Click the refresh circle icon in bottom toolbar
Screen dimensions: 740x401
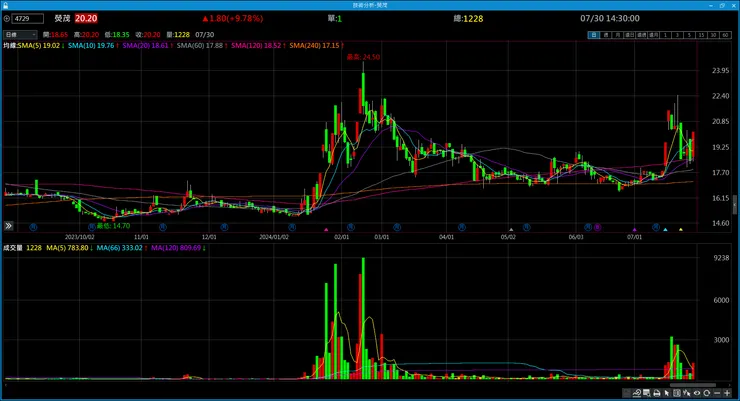706,393
